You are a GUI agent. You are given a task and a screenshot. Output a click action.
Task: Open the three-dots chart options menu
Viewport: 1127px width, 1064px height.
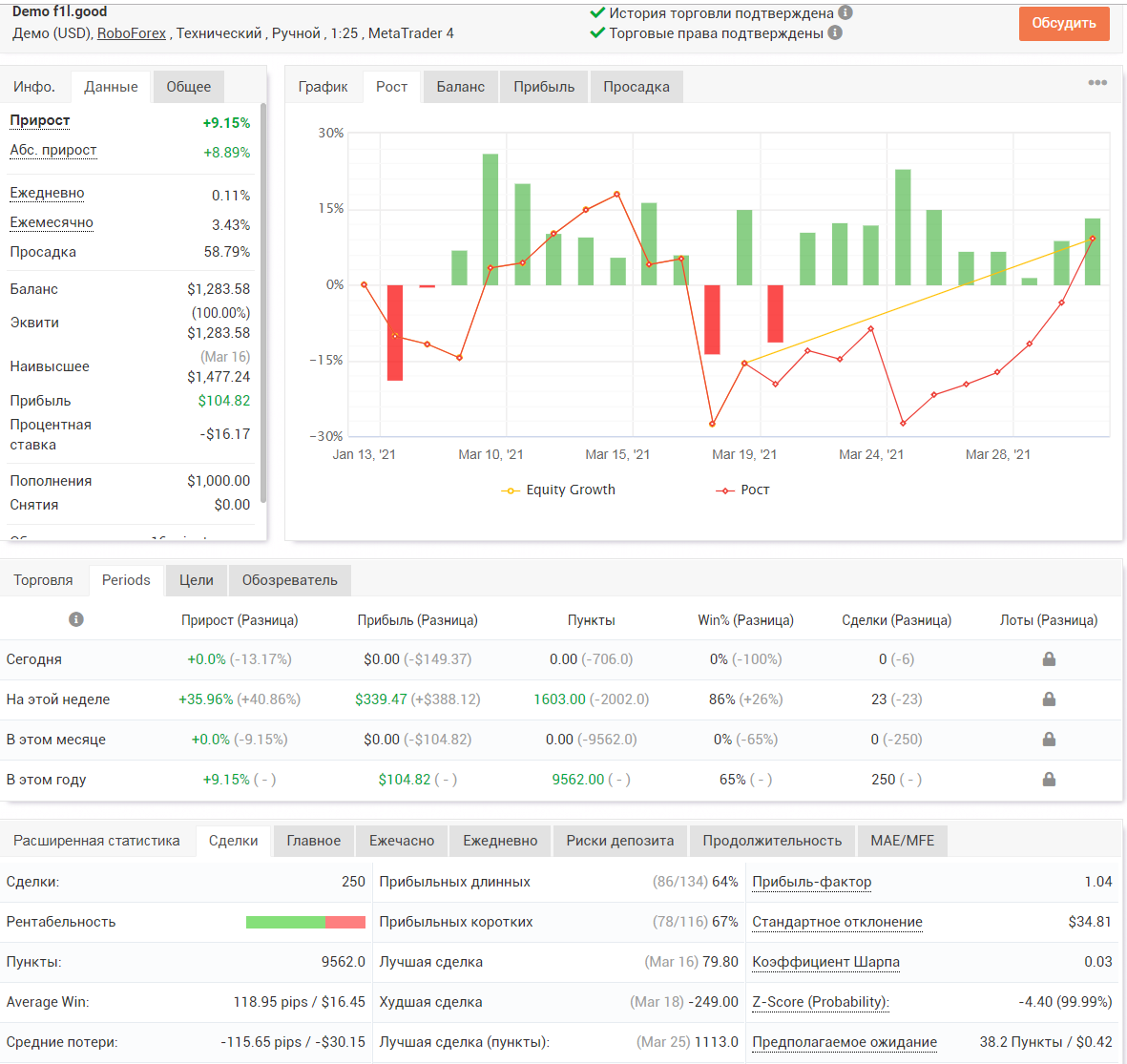(1097, 83)
